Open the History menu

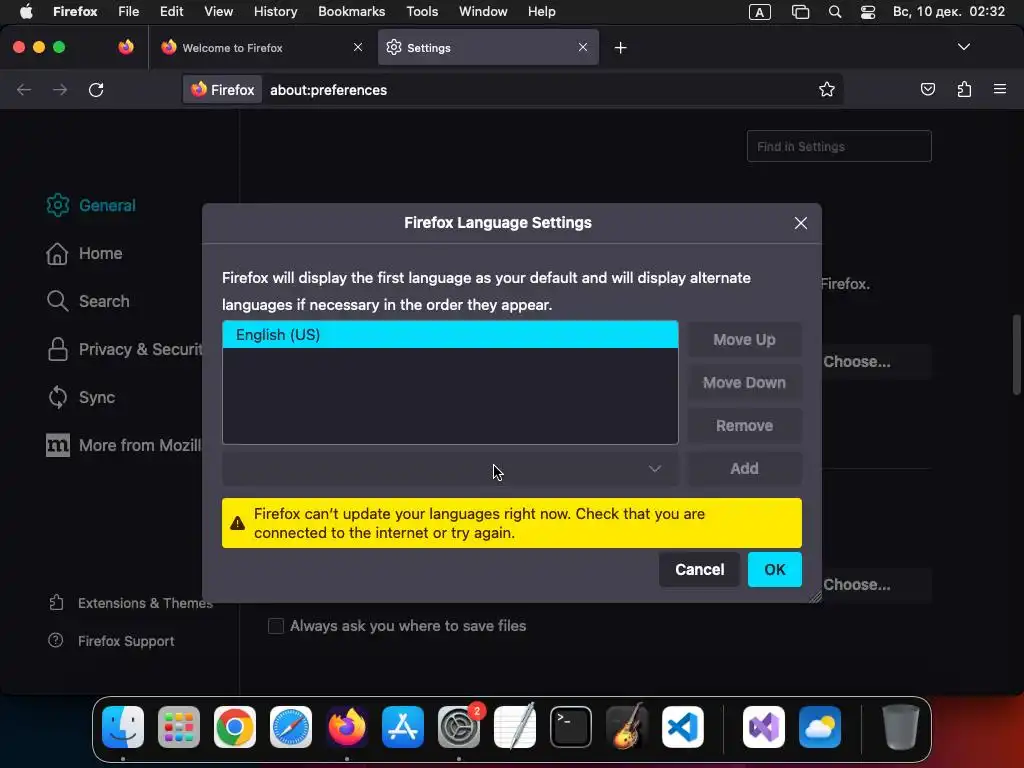coord(275,12)
